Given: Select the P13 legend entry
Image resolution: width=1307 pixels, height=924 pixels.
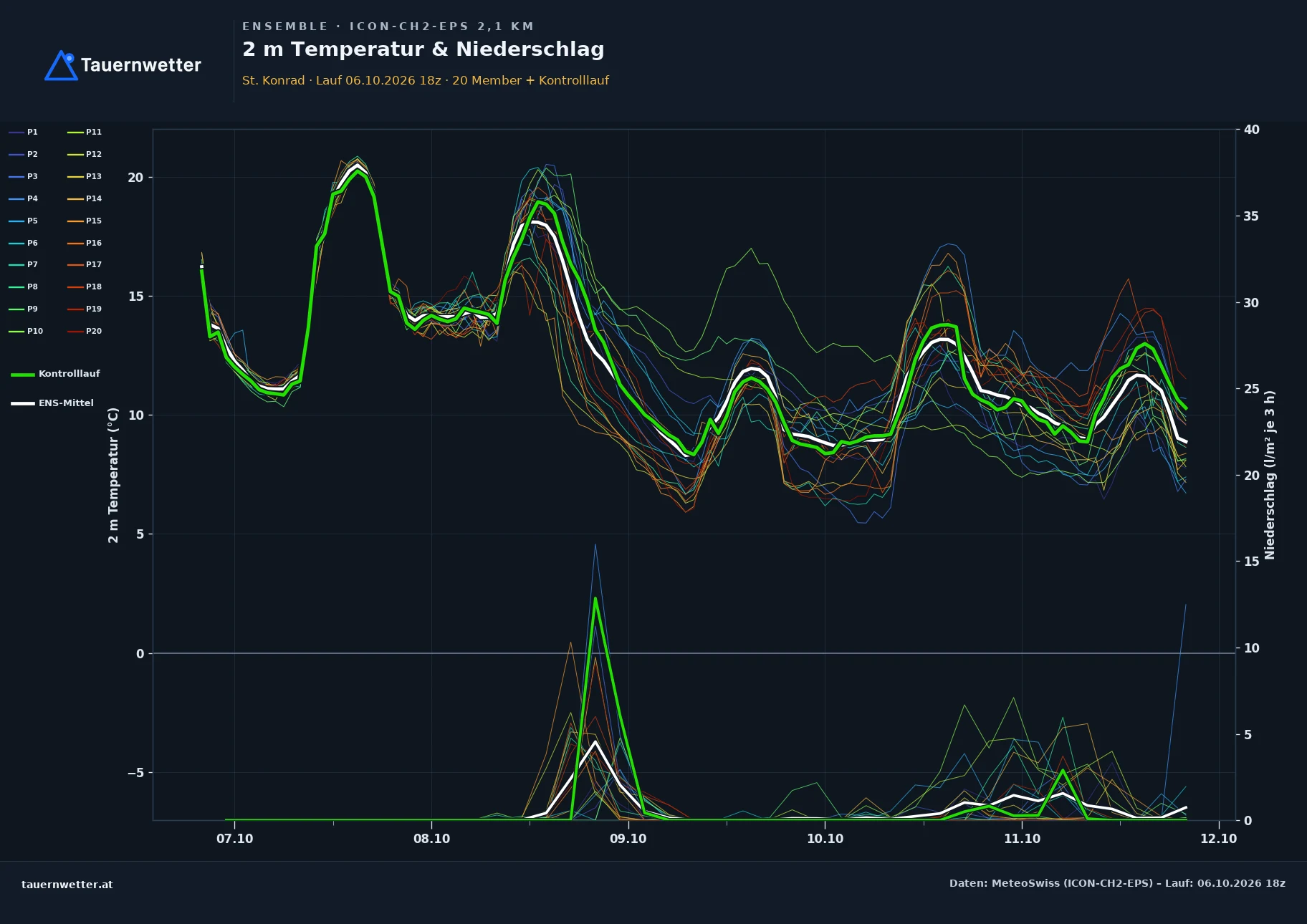Looking at the screenshot, I should [x=85, y=176].
